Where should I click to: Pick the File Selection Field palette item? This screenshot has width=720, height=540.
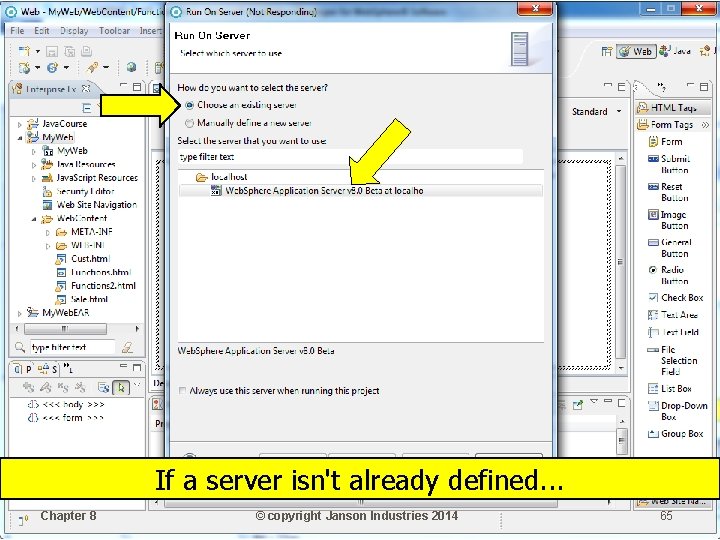click(x=673, y=360)
